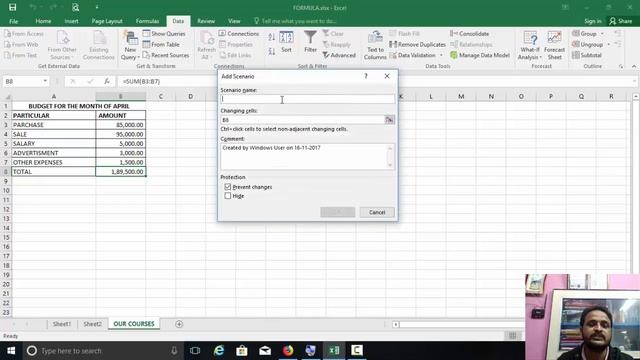Switch to the Formulas tab
This screenshot has height=360, width=640.
147,21
